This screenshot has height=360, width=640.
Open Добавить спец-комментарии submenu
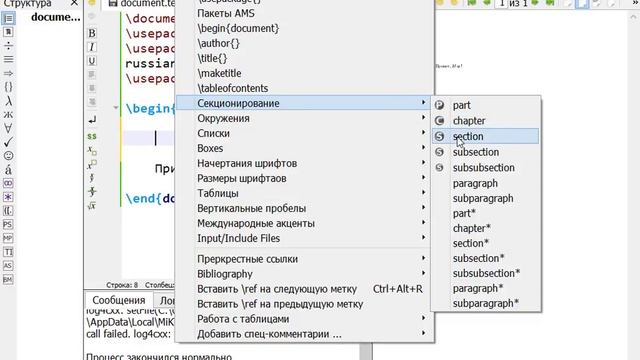coord(305,334)
